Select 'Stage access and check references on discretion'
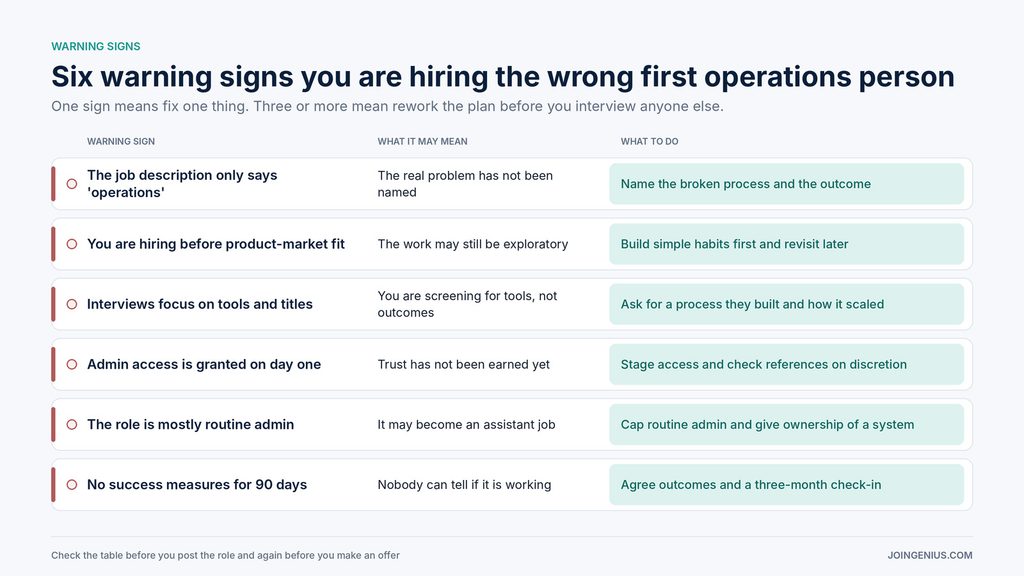The image size is (1024, 576). [786, 364]
